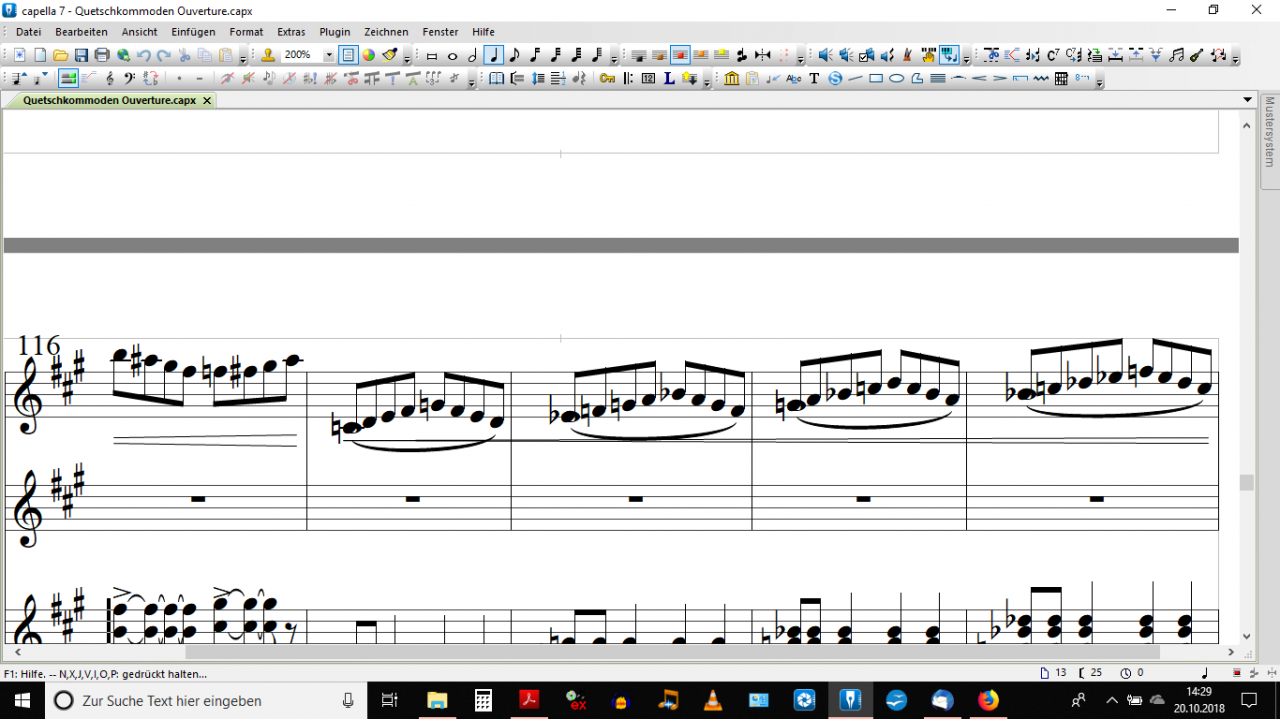Open the Datei menu
The width and height of the screenshot is (1280, 719).
[28, 32]
